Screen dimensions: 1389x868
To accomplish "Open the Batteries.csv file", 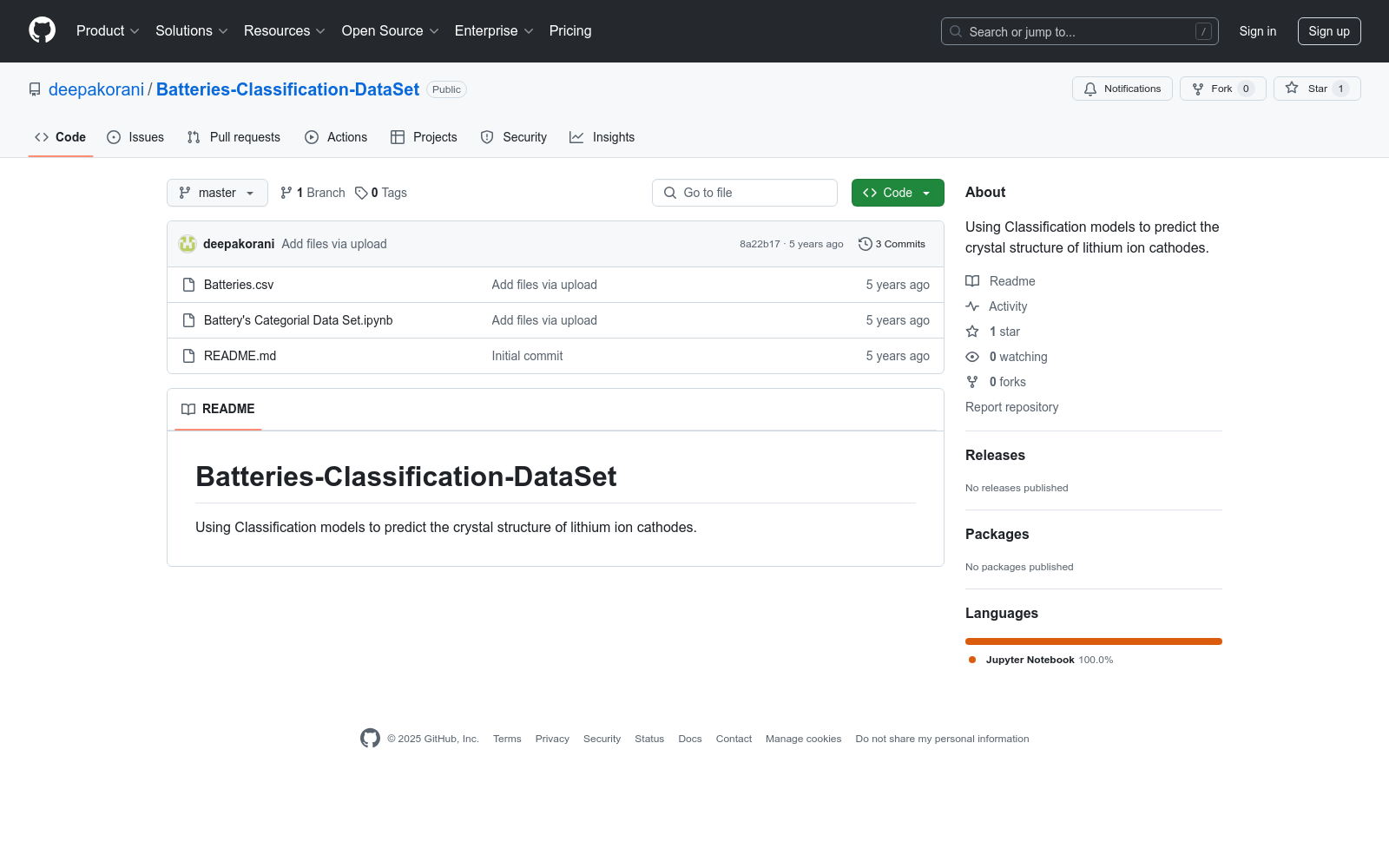I will point(239,285).
